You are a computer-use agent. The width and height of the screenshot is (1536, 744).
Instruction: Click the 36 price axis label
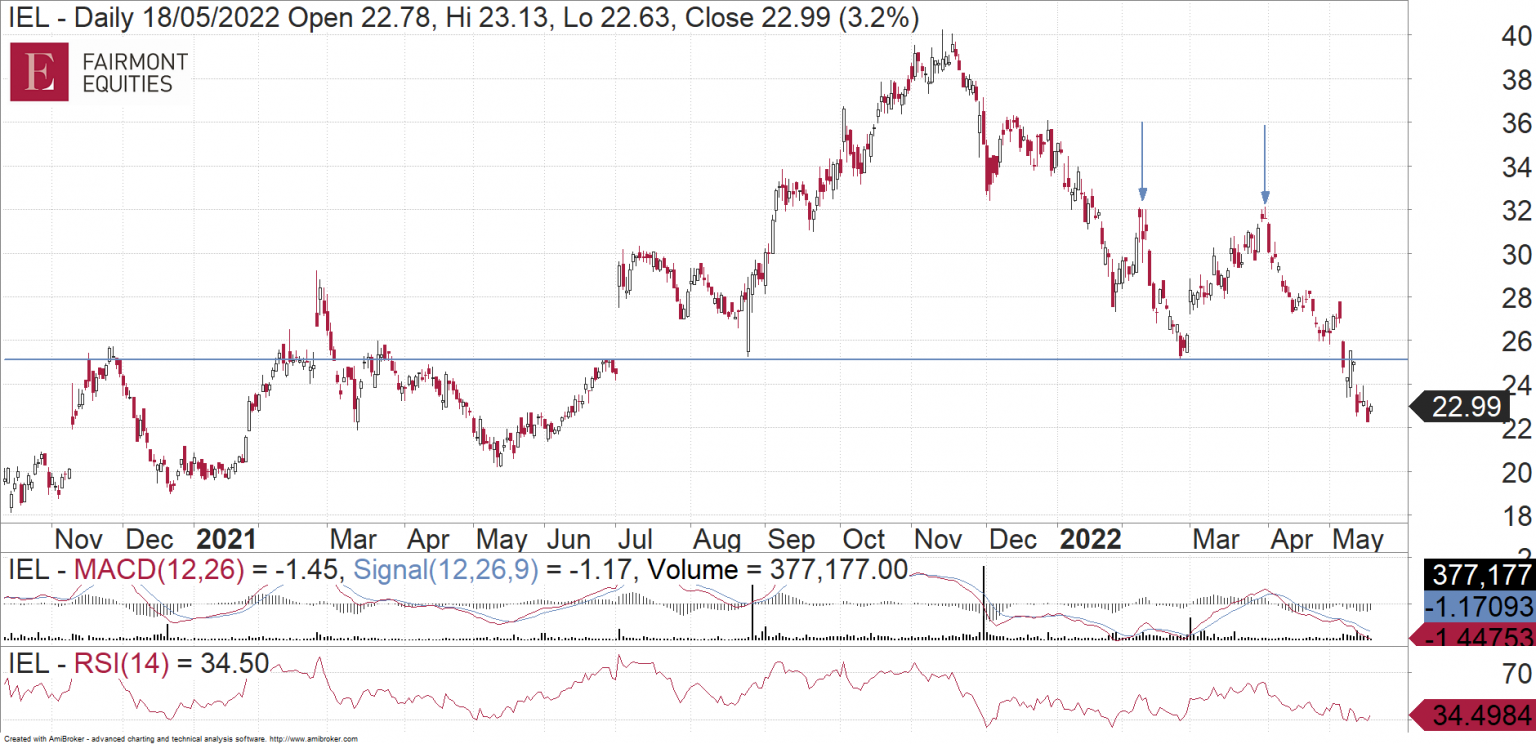pos(1517,123)
